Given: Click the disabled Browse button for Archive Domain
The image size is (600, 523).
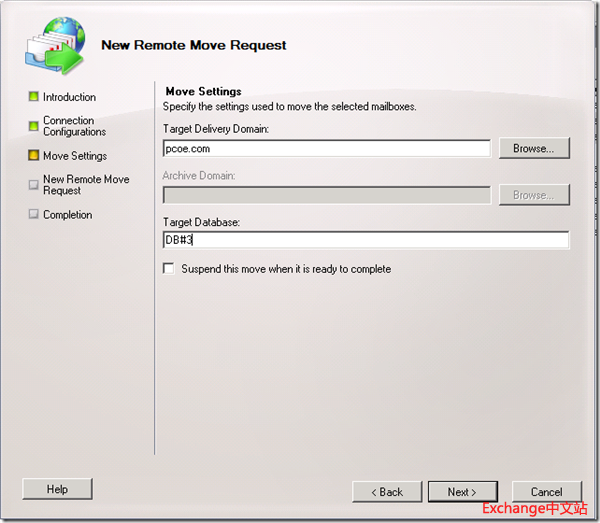Looking at the screenshot, I should point(534,195).
